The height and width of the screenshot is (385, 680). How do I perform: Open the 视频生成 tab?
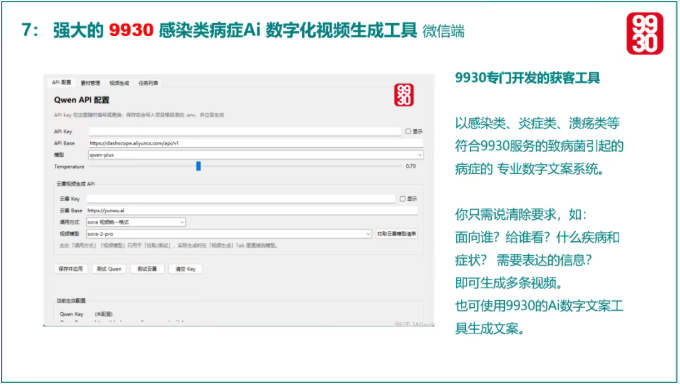(x=119, y=83)
